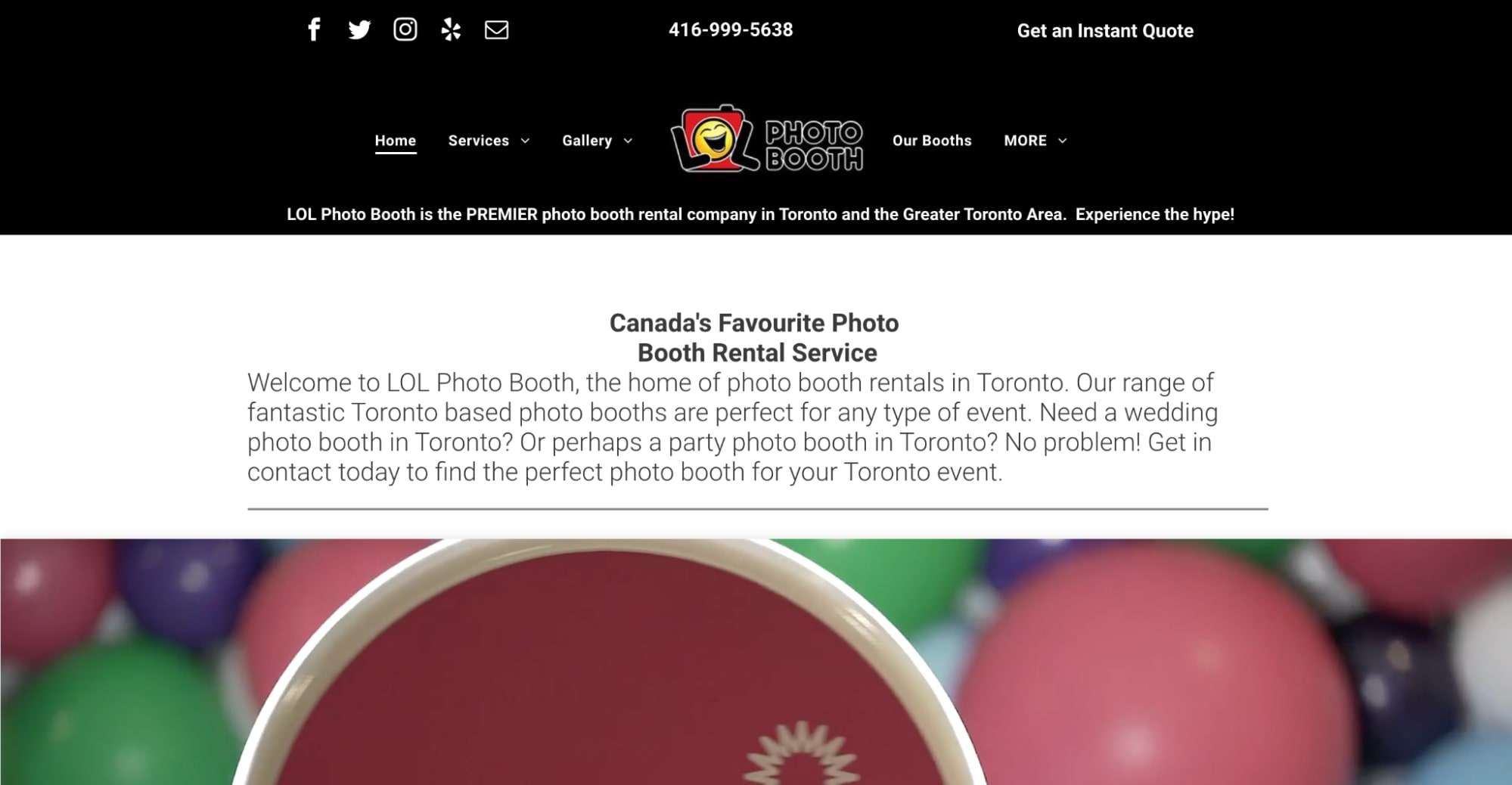This screenshot has width=1512, height=785.
Task: Click the PREMIER photo booth tagline text
Action: point(760,214)
